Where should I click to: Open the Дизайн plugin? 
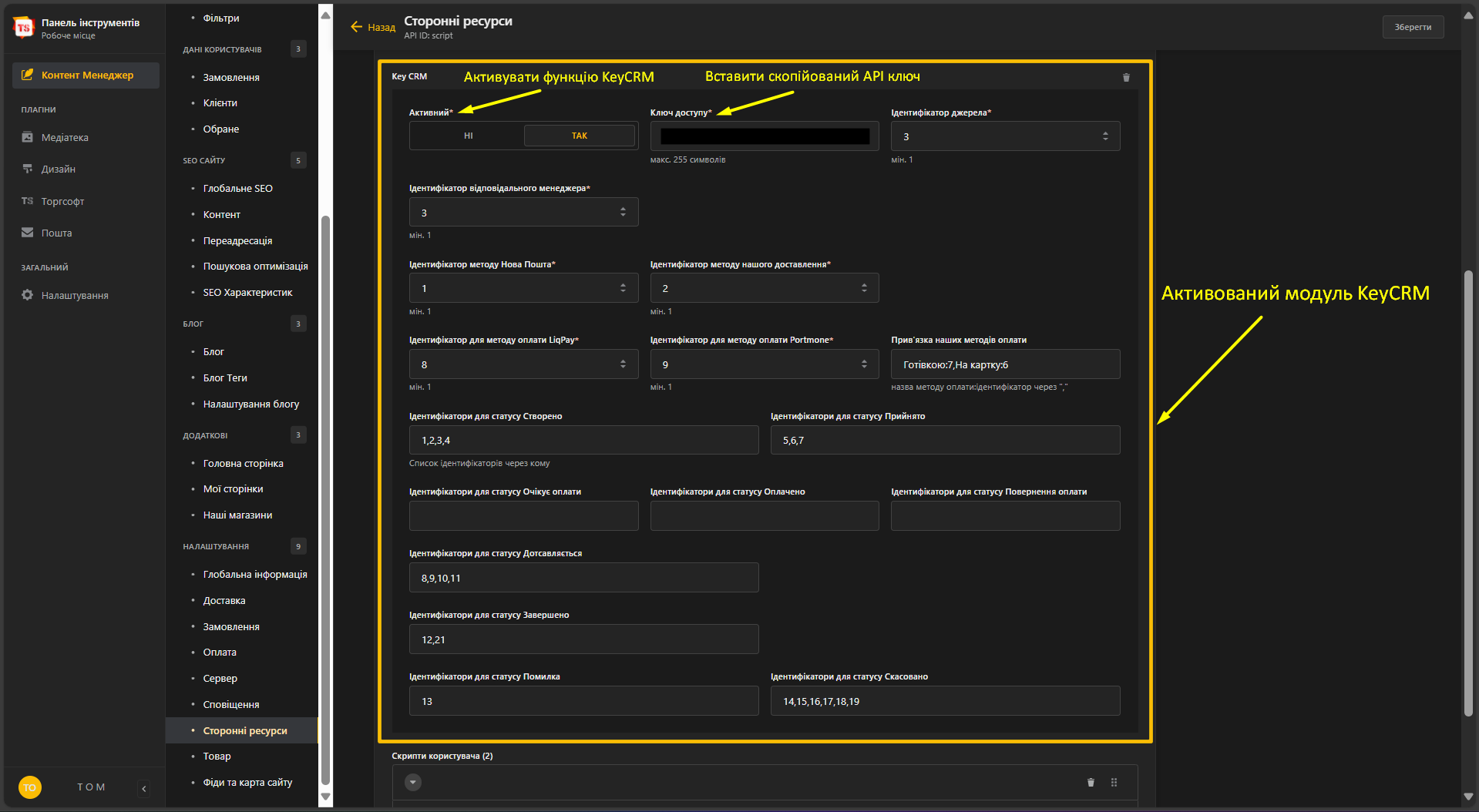click(x=59, y=169)
